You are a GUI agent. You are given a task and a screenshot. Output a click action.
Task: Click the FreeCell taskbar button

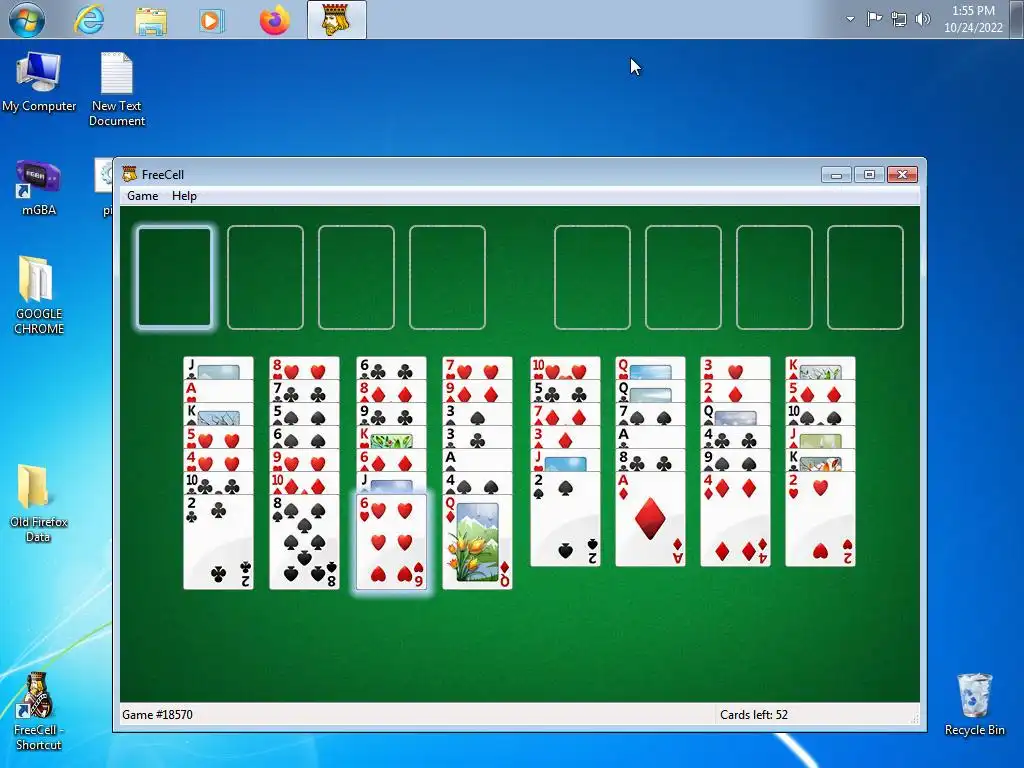tap(336, 20)
